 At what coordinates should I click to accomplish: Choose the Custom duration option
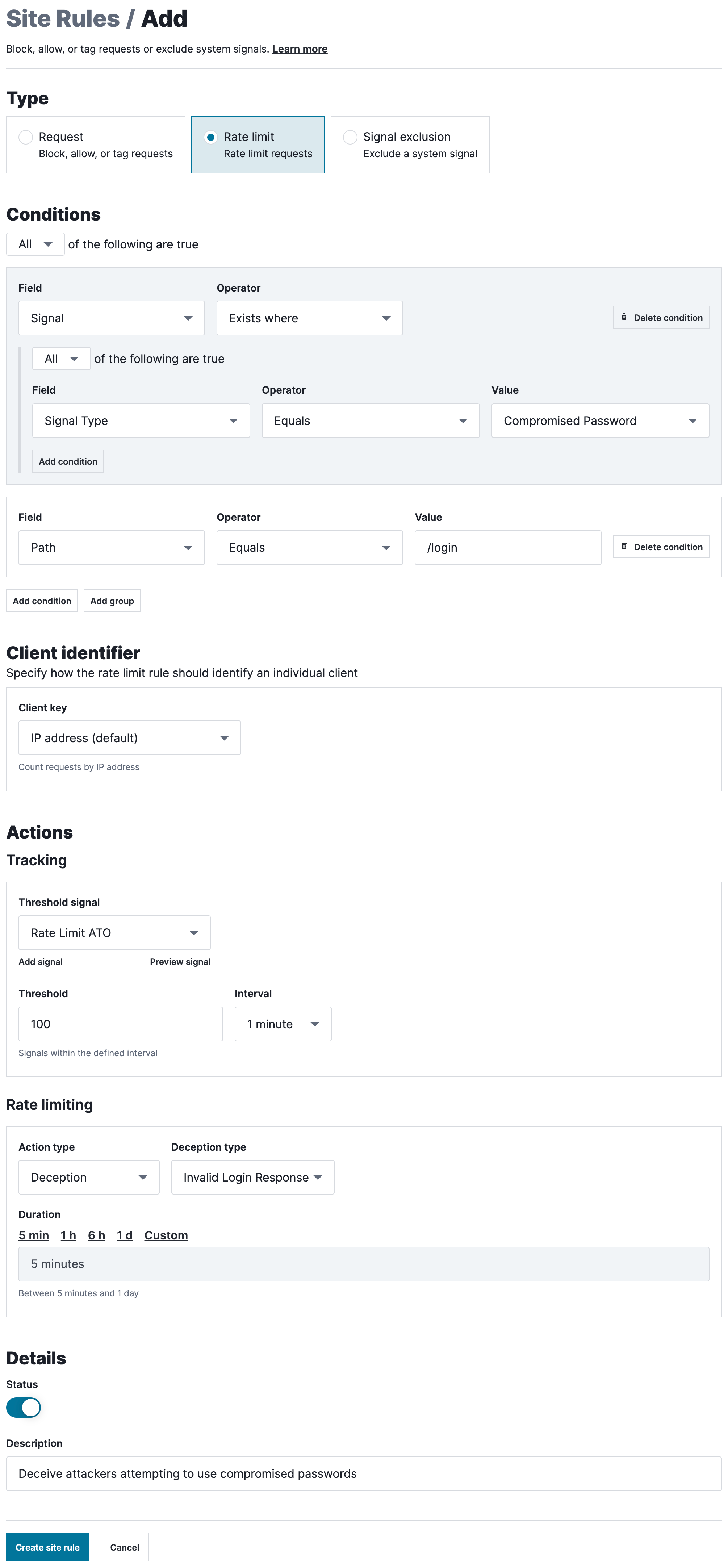pos(166,1235)
